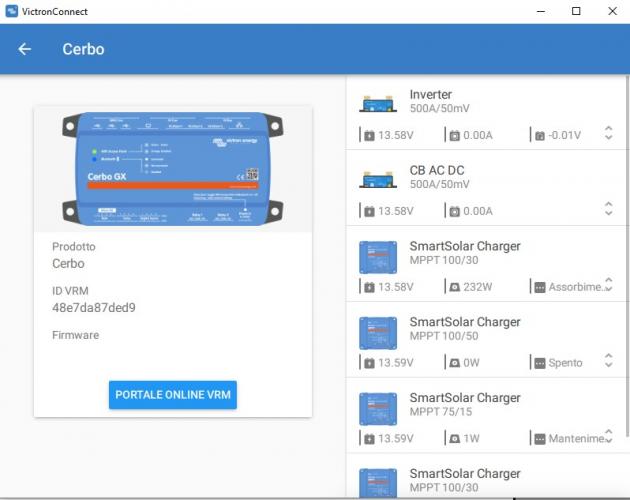Open the last SmartSolar Charger entry at bottom

pyautogui.click(x=480, y=480)
